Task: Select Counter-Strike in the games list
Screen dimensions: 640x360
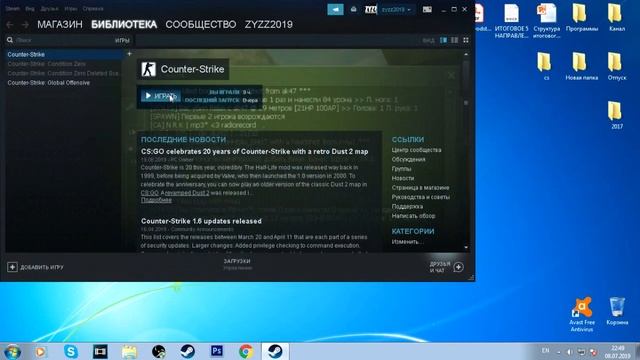Action: [x=64, y=54]
